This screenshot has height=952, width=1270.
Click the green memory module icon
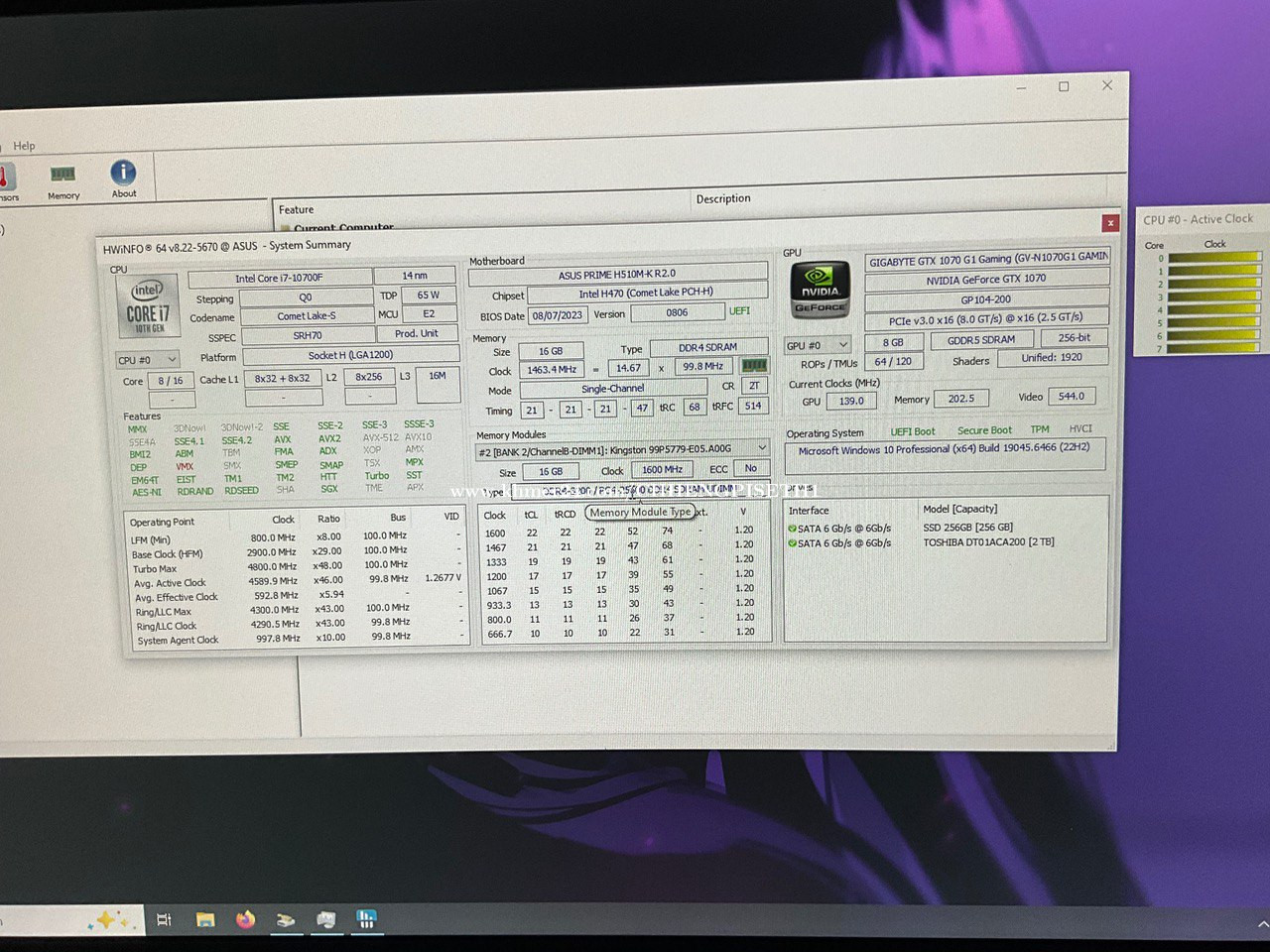[754, 366]
